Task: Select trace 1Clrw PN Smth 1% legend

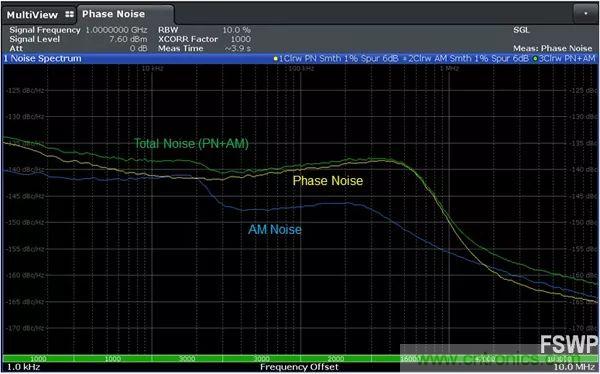Action: coord(338,59)
